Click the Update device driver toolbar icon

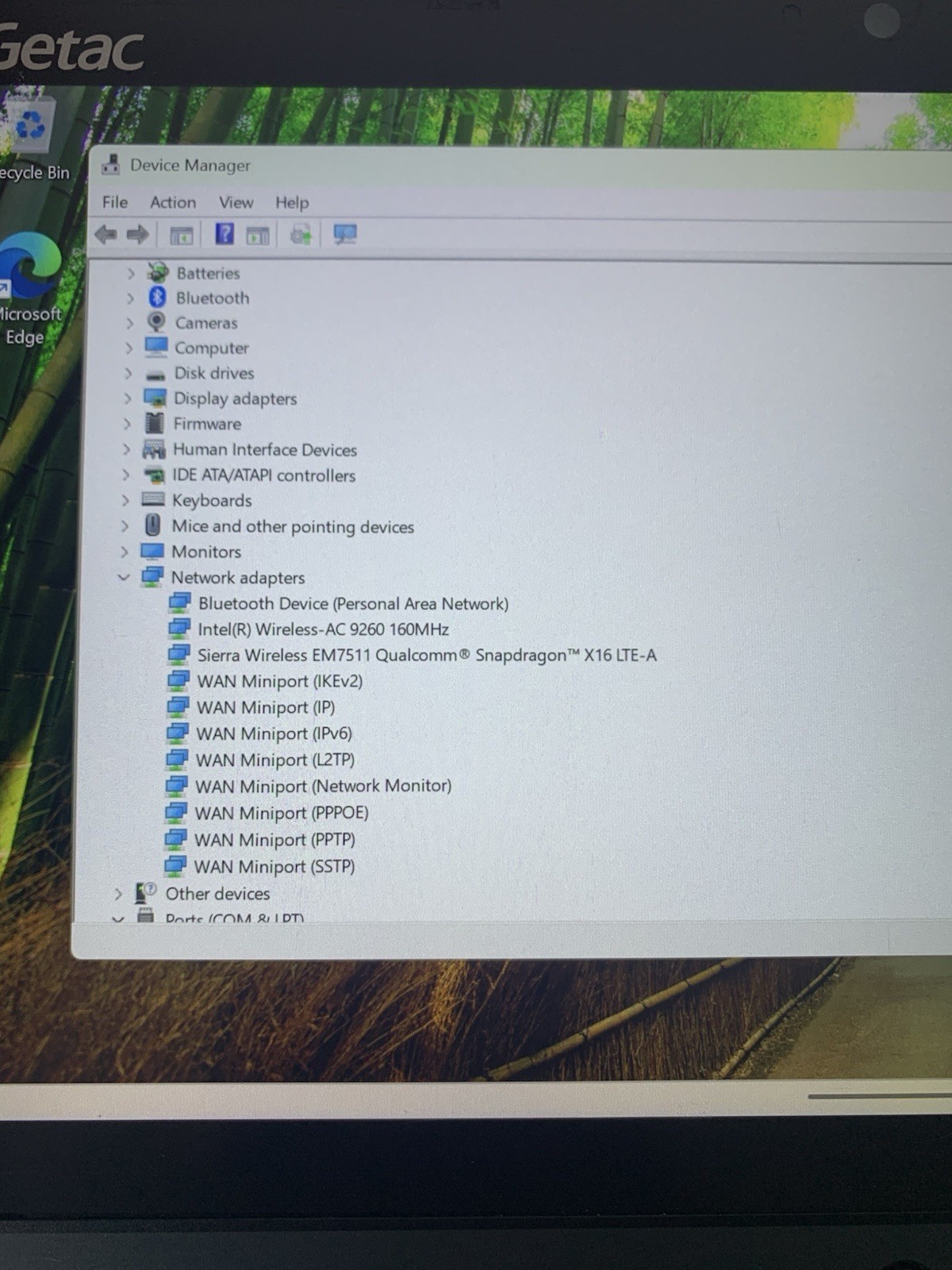(x=301, y=235)
